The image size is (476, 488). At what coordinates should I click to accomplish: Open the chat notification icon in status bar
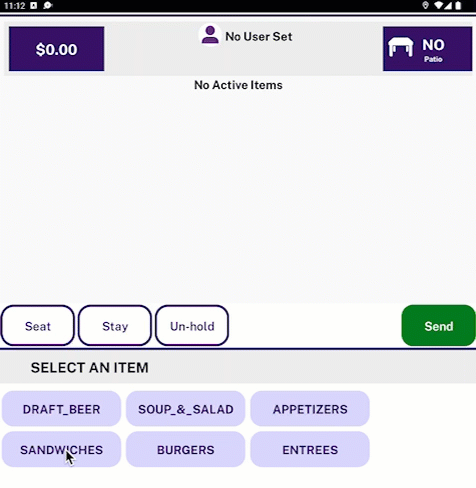[x=48, y=5]
